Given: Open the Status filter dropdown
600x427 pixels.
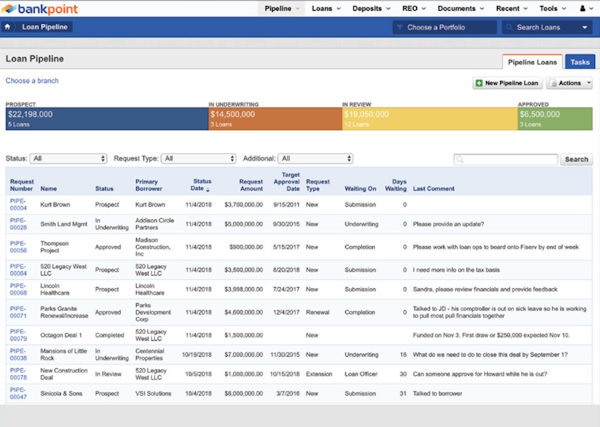Looking at the screenshot, I should click(x=69, y=158).
